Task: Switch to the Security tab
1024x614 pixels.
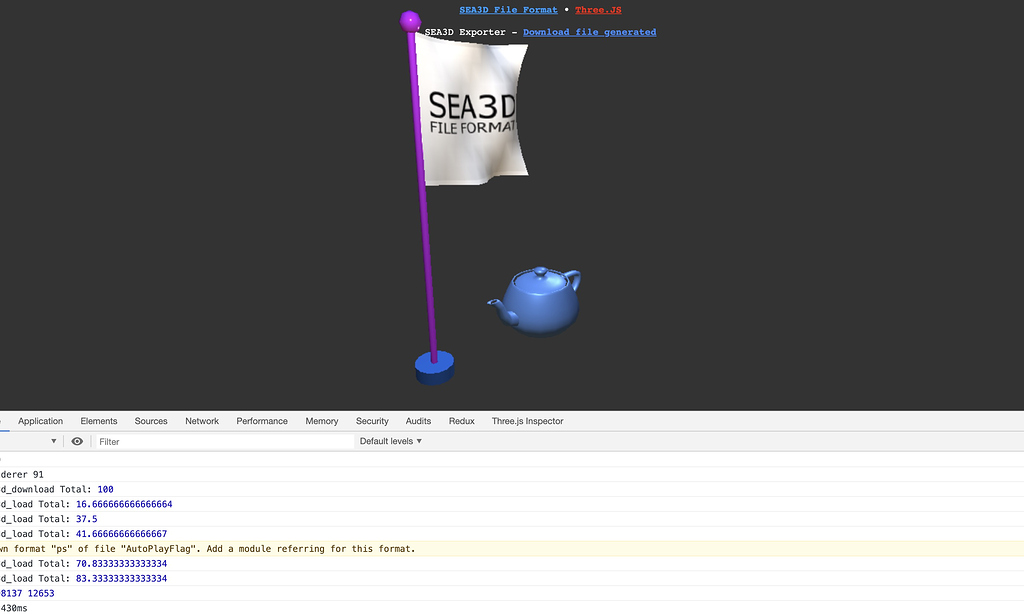Action: point(372,421)
